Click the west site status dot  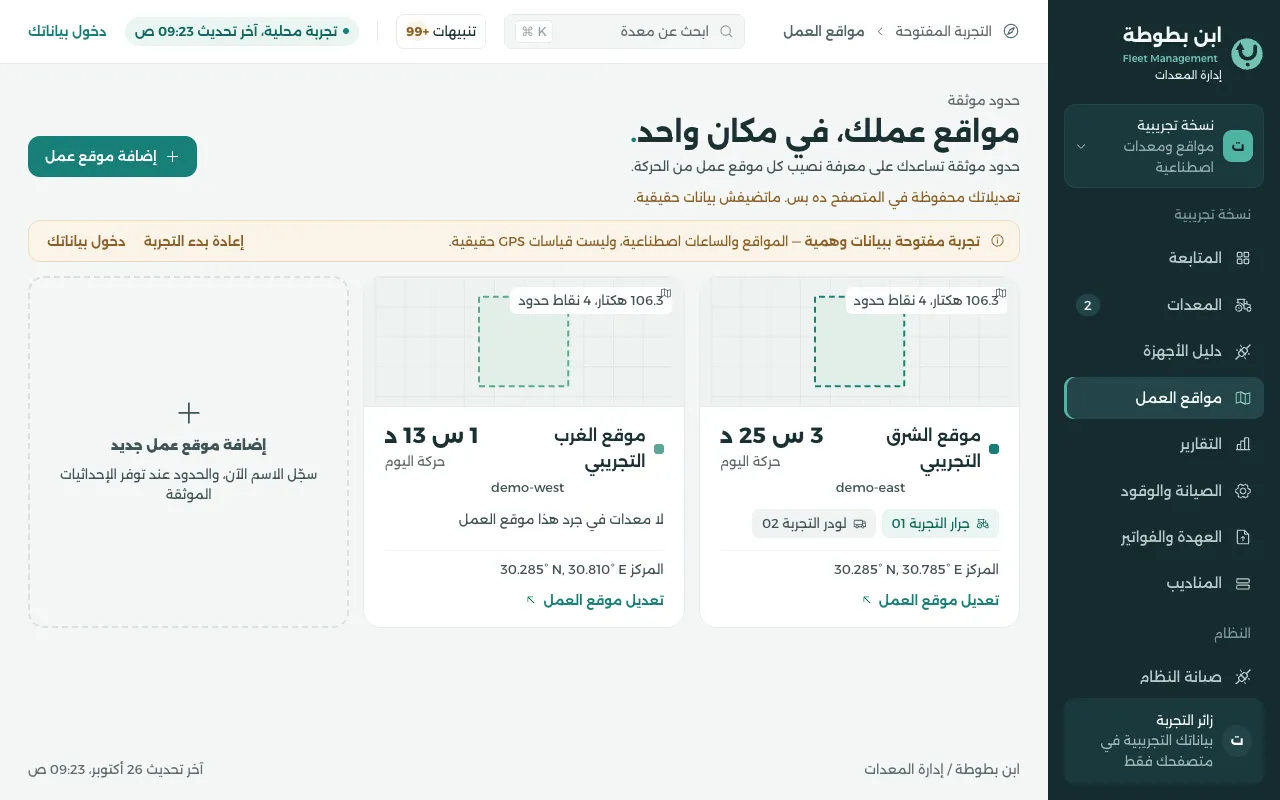pos(659,448)
